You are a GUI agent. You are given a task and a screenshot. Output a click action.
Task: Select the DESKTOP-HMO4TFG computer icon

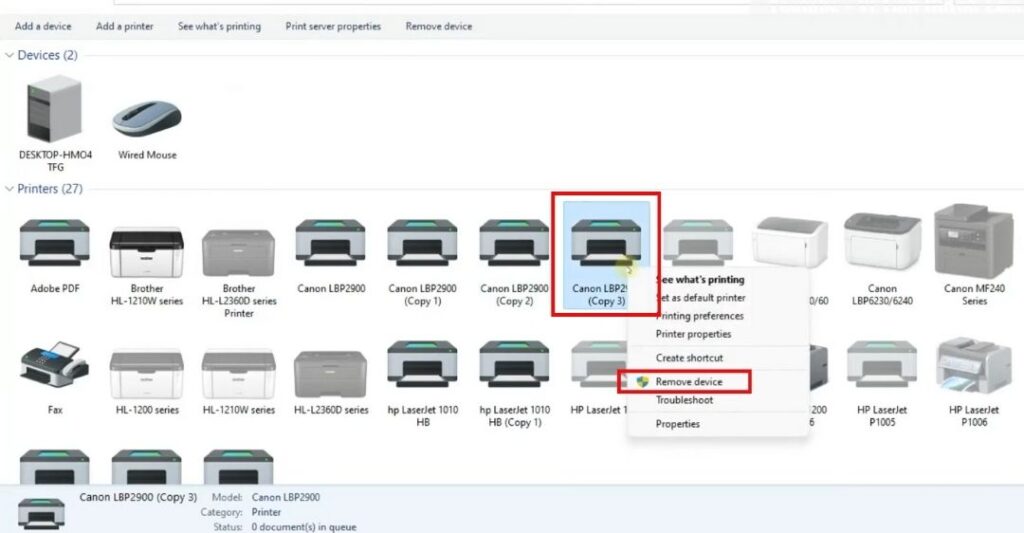(x=55, y=112)
